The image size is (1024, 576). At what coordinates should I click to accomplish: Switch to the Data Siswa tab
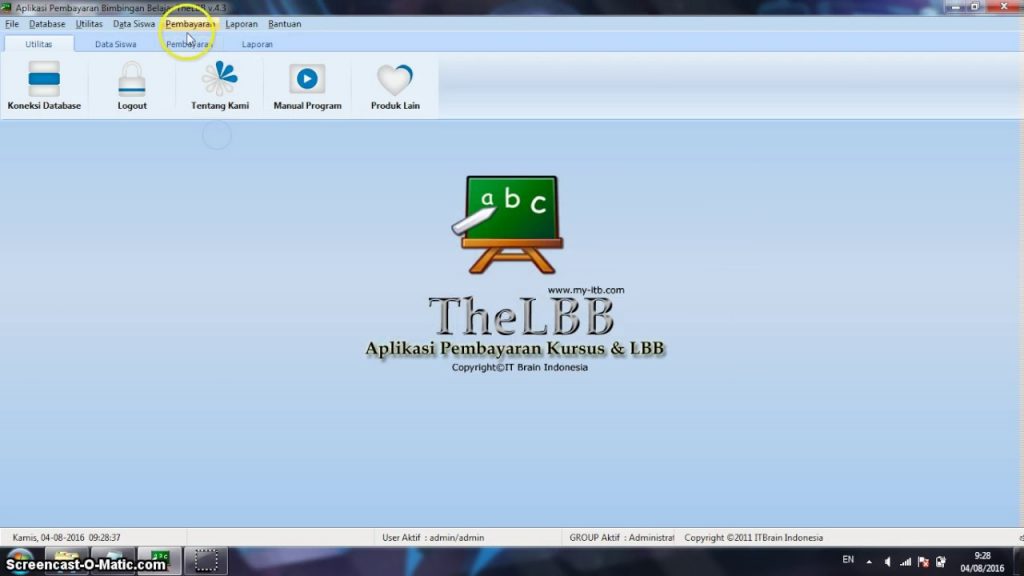(115, 44)
